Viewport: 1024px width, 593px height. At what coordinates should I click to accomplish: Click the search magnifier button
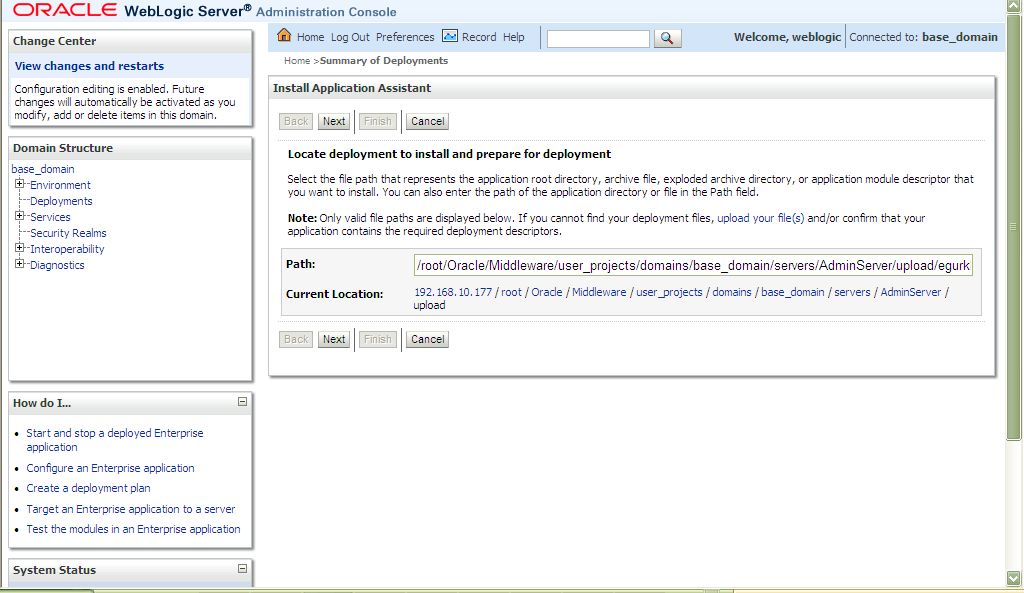point(667,38)
